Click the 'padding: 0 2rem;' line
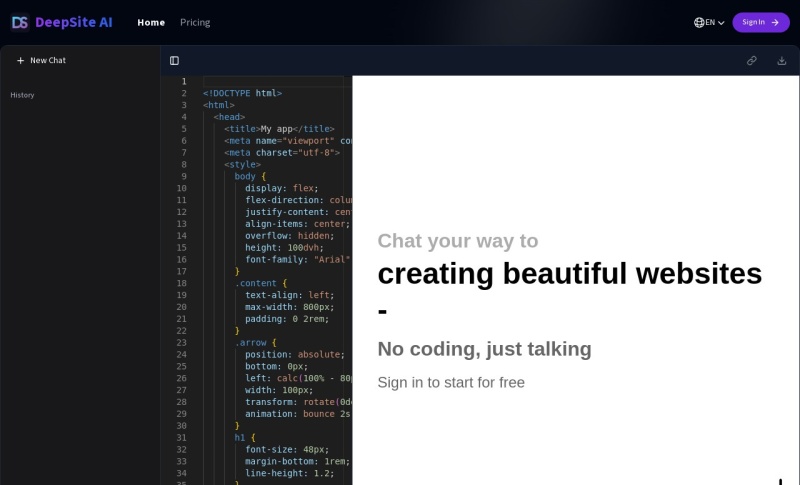This screenshot has height=485, width=800. click(x=287, y=319)
